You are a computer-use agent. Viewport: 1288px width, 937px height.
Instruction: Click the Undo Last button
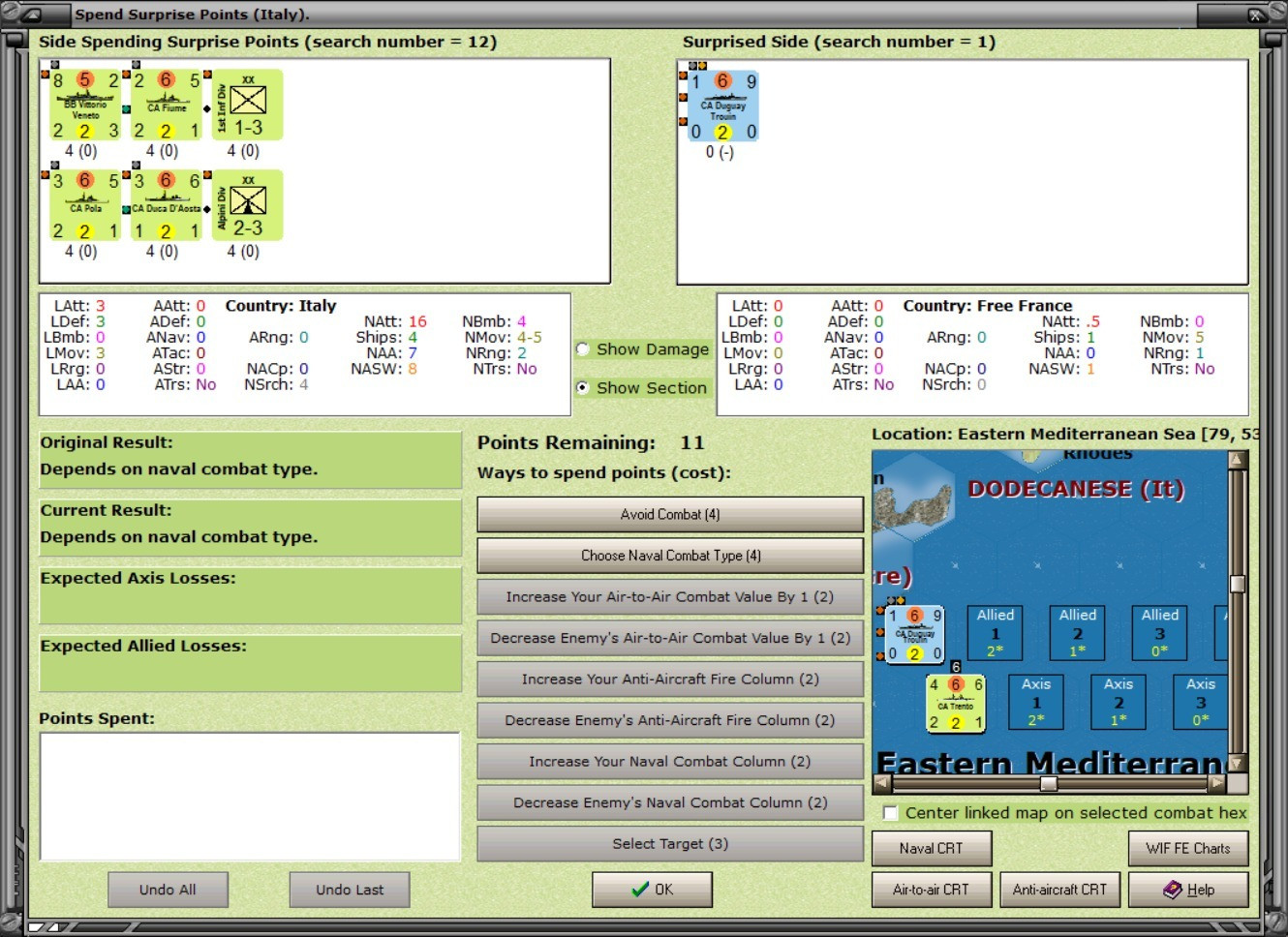point(350,890)
